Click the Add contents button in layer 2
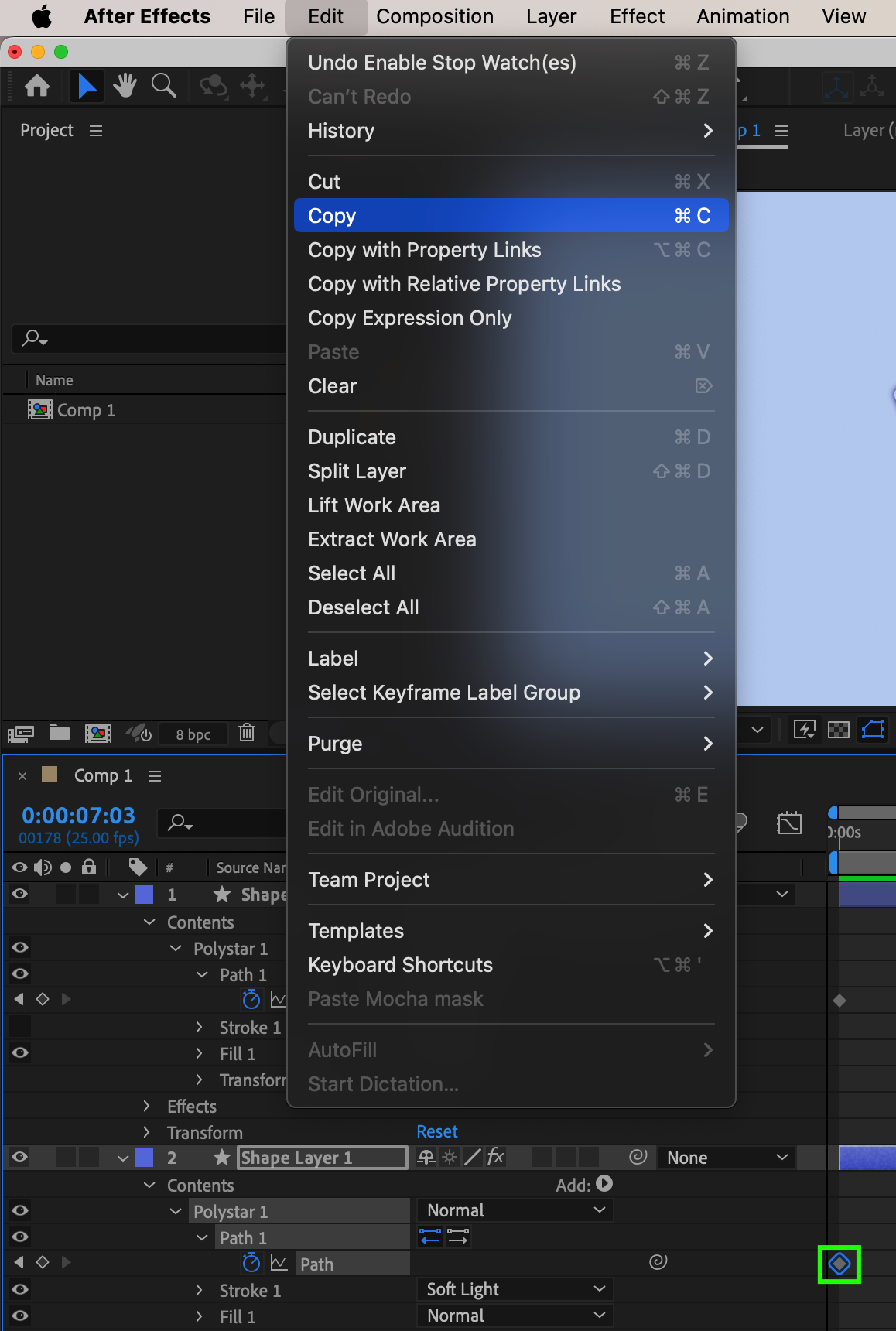The height and width of the screenshot is (1331, 896). (x=604, y=1184)
